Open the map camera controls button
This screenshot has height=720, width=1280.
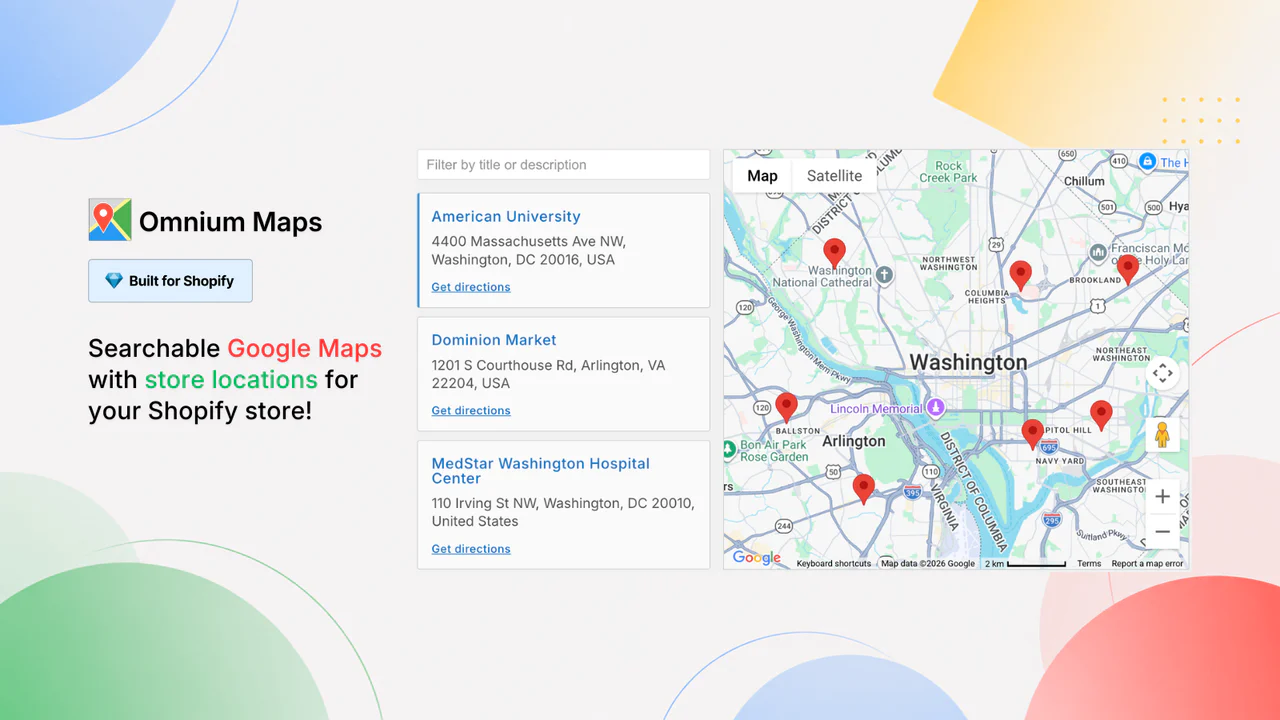coord(1162,374)
